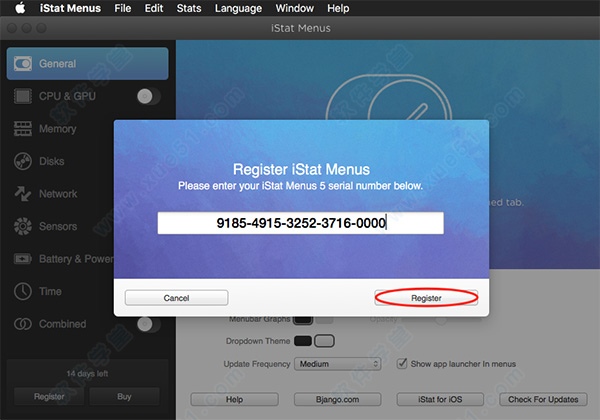Open the Apple menu
Image resolution: width=600 pixels, height=420 pixels.
coord(20,8)
